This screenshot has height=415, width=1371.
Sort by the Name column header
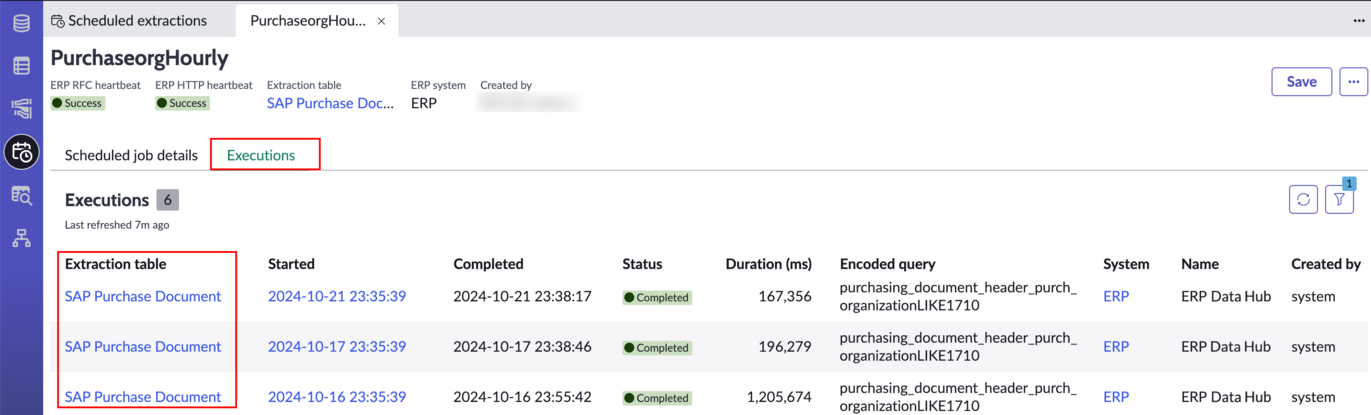(x=1200, y=264)
